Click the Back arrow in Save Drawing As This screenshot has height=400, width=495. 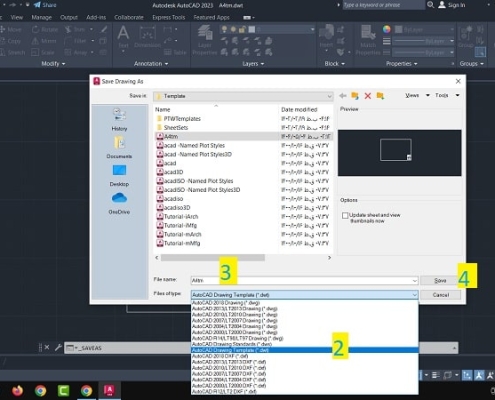click(343, 96)
